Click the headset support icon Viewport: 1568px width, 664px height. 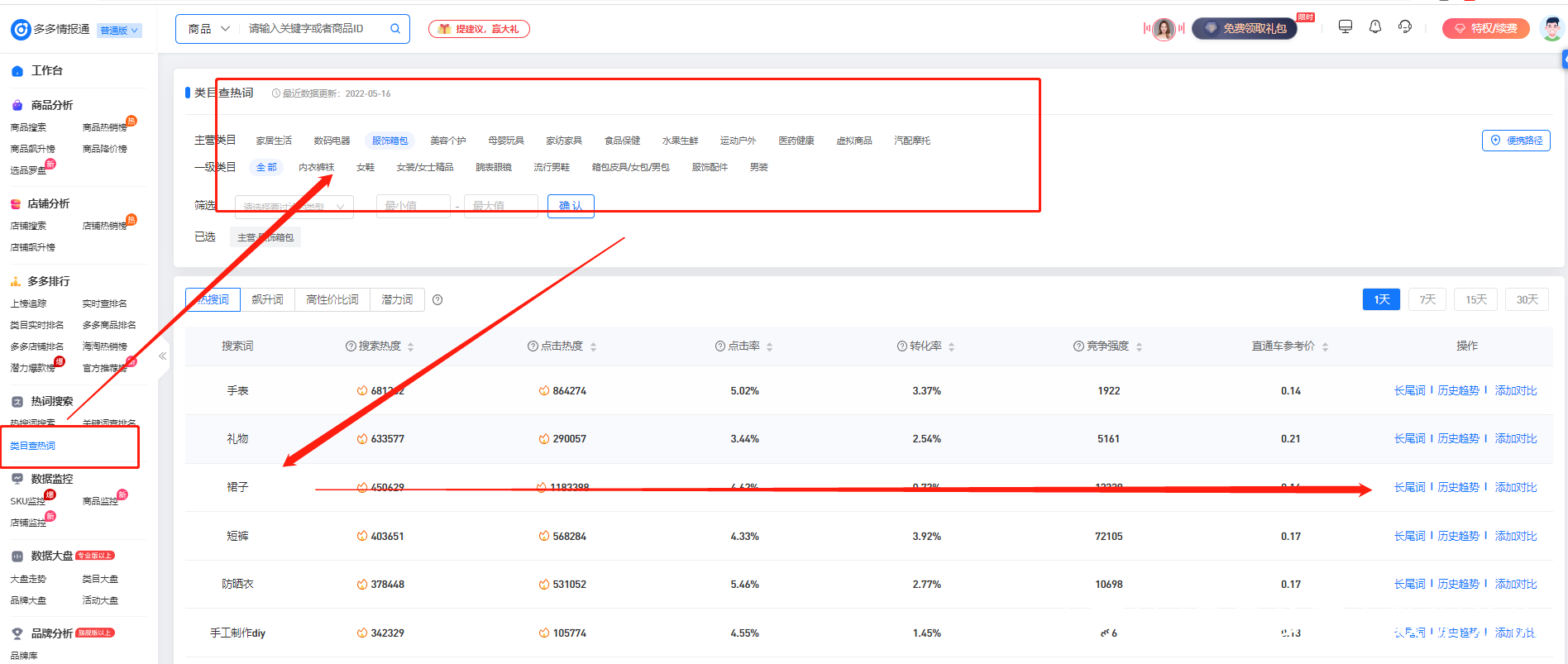pyautogui.click(x=1405, y=26)
